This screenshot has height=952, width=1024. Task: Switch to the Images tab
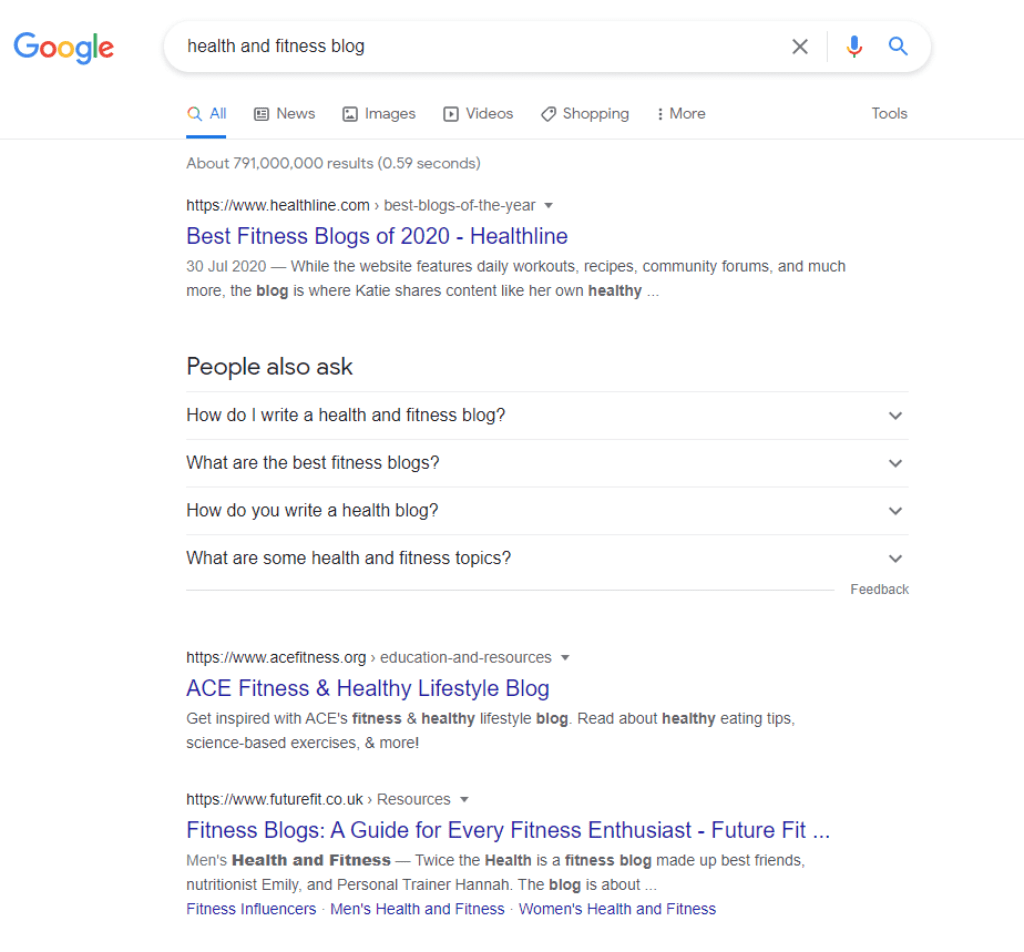[379, 114]
